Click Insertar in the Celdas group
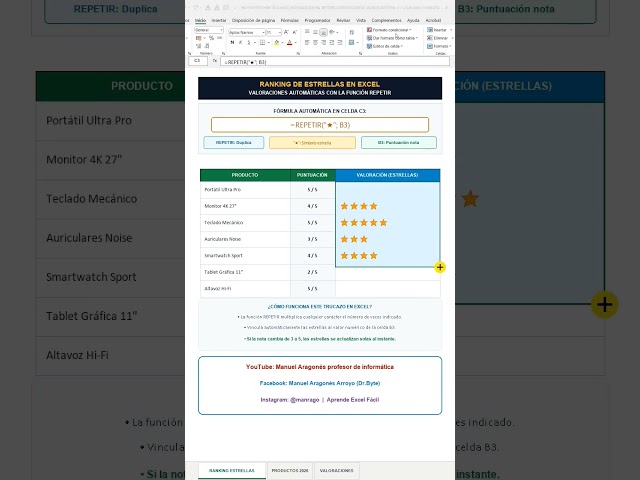The height and width of the screenshot is (480, 640). 439,30
